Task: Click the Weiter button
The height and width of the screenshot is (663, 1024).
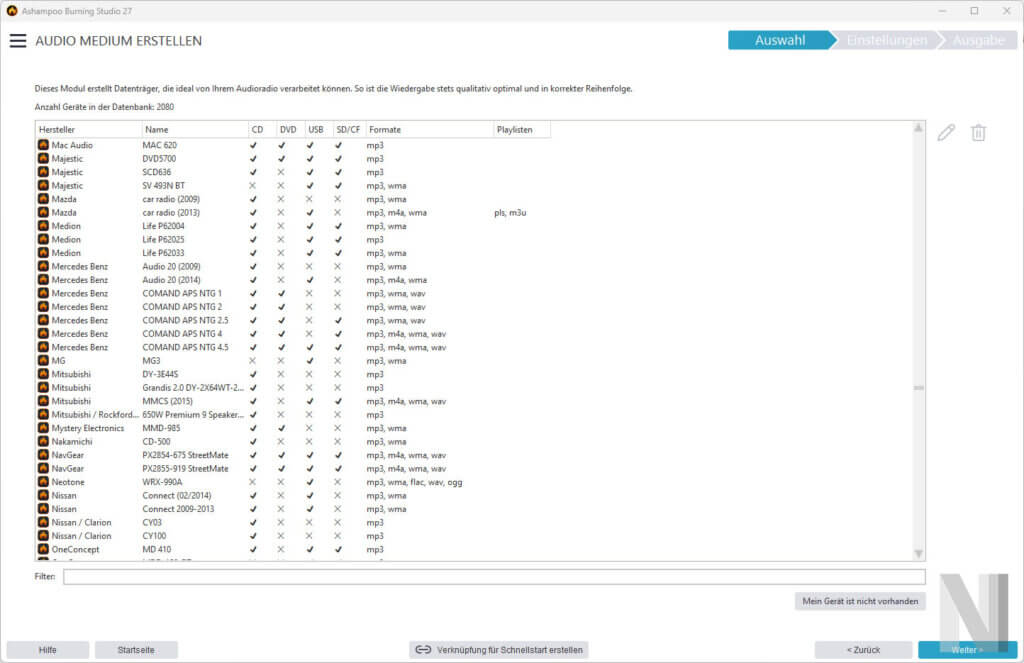Action: [967, 650]
